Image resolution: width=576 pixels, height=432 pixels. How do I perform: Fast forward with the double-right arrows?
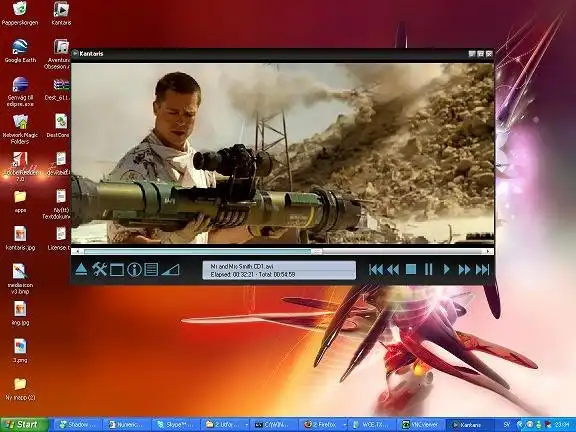[x=464, y=270]
